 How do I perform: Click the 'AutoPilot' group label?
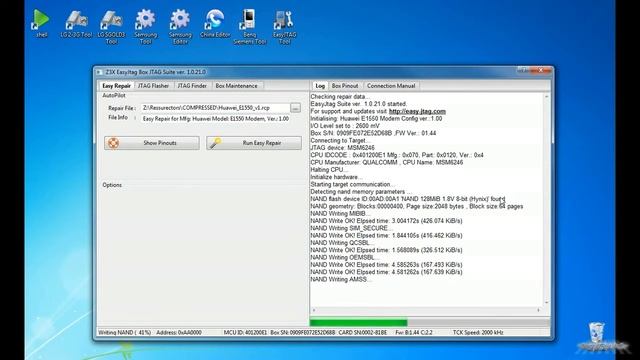point(114,96)
